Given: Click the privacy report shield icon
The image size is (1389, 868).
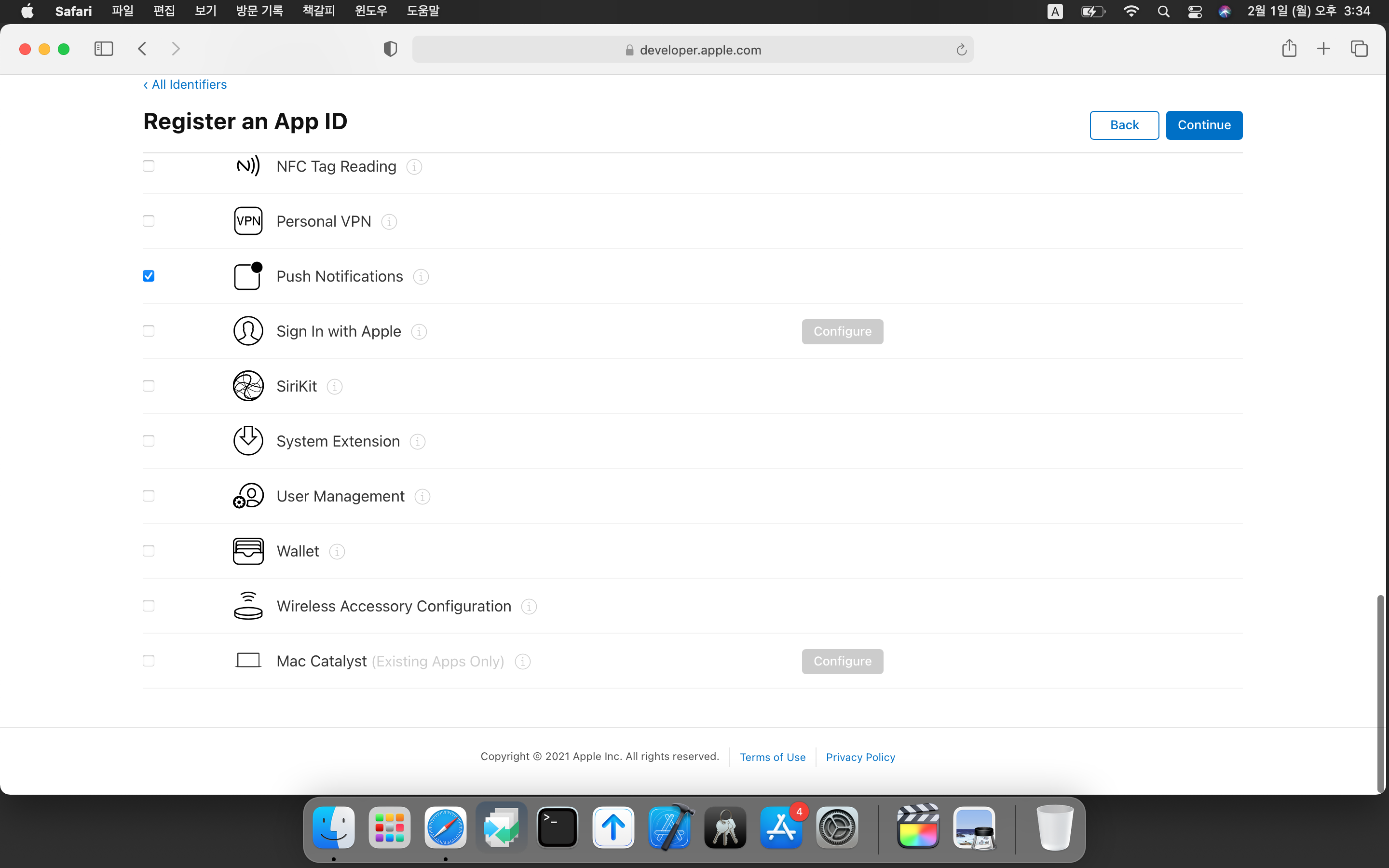Looking at the screenshot, I should [x=390, y=49].
